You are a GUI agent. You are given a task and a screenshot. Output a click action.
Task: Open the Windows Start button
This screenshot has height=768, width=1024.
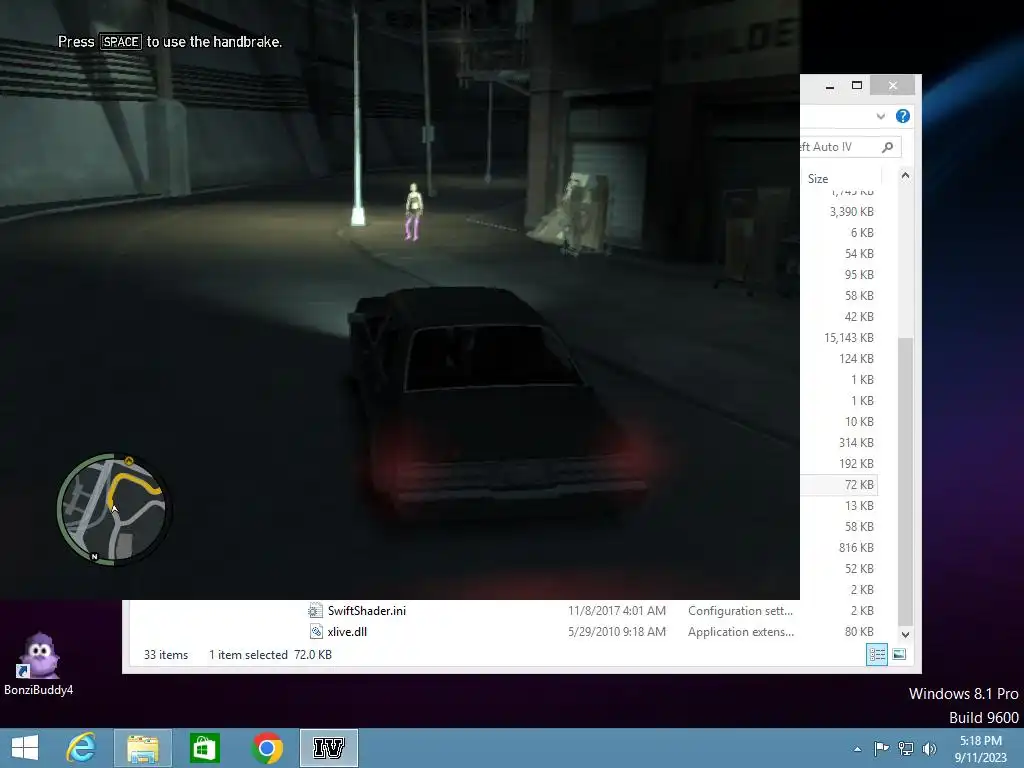click(x=25, y=748)
